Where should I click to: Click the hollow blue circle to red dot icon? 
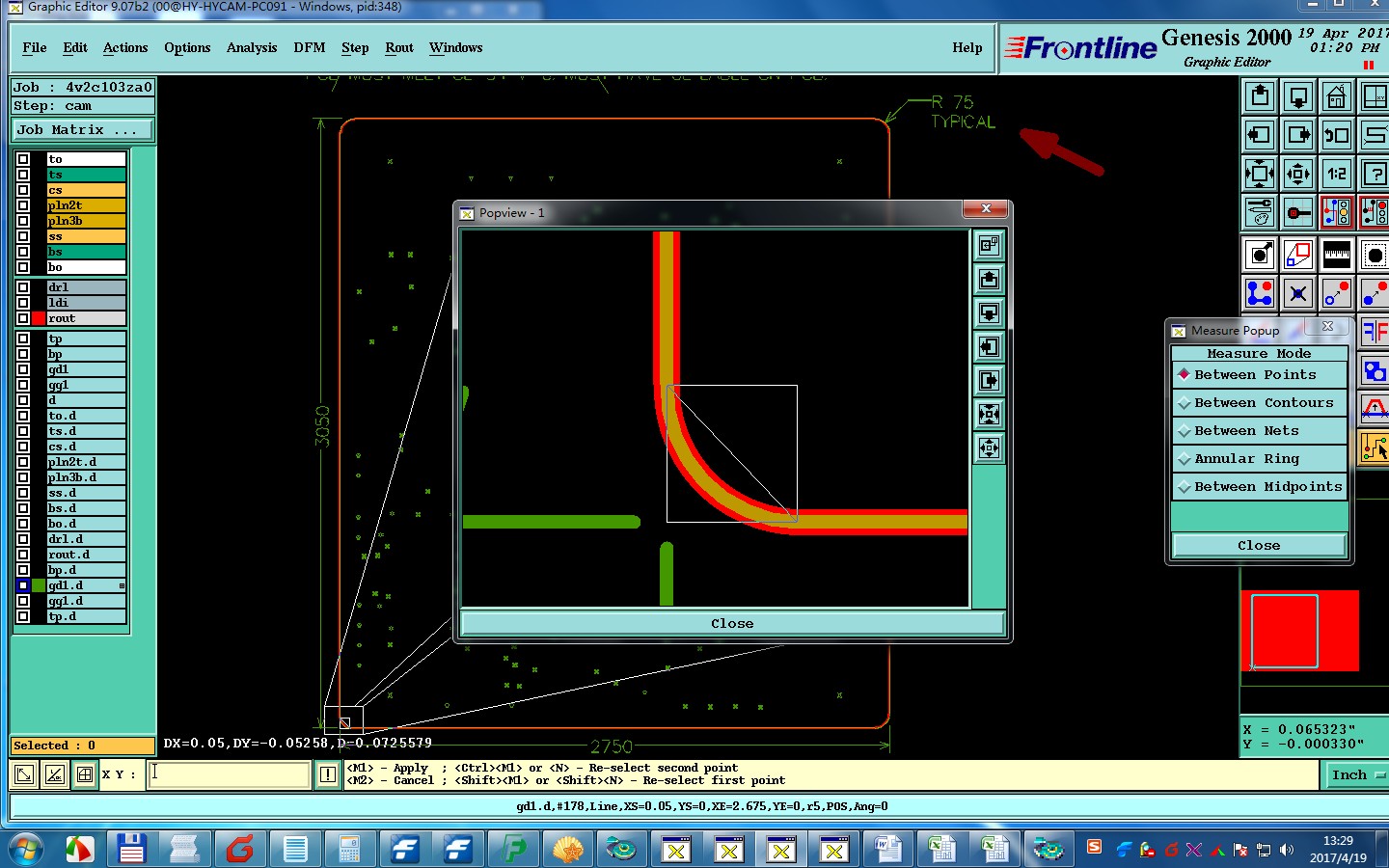pos(1337,293)
